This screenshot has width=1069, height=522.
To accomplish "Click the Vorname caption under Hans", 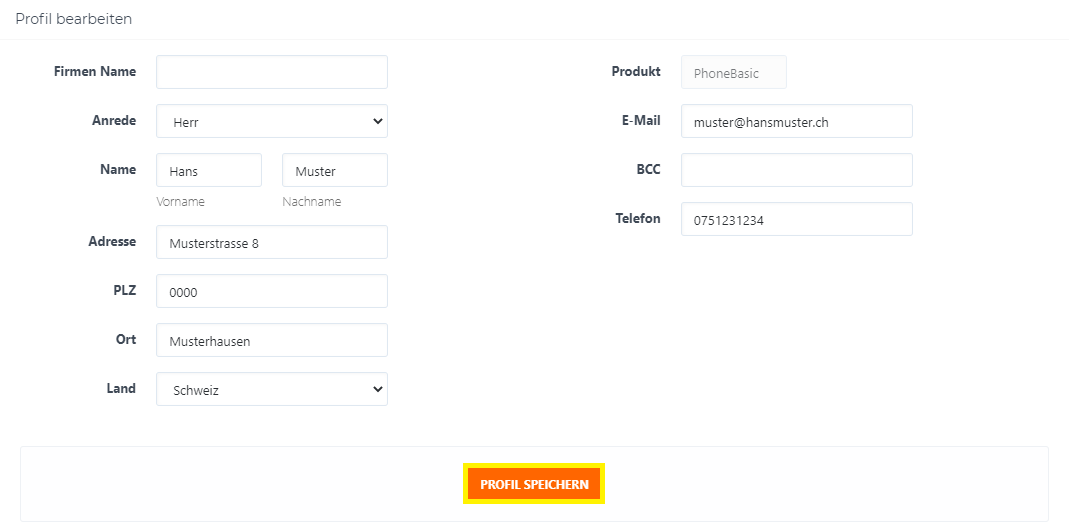I will pos(180,202).
